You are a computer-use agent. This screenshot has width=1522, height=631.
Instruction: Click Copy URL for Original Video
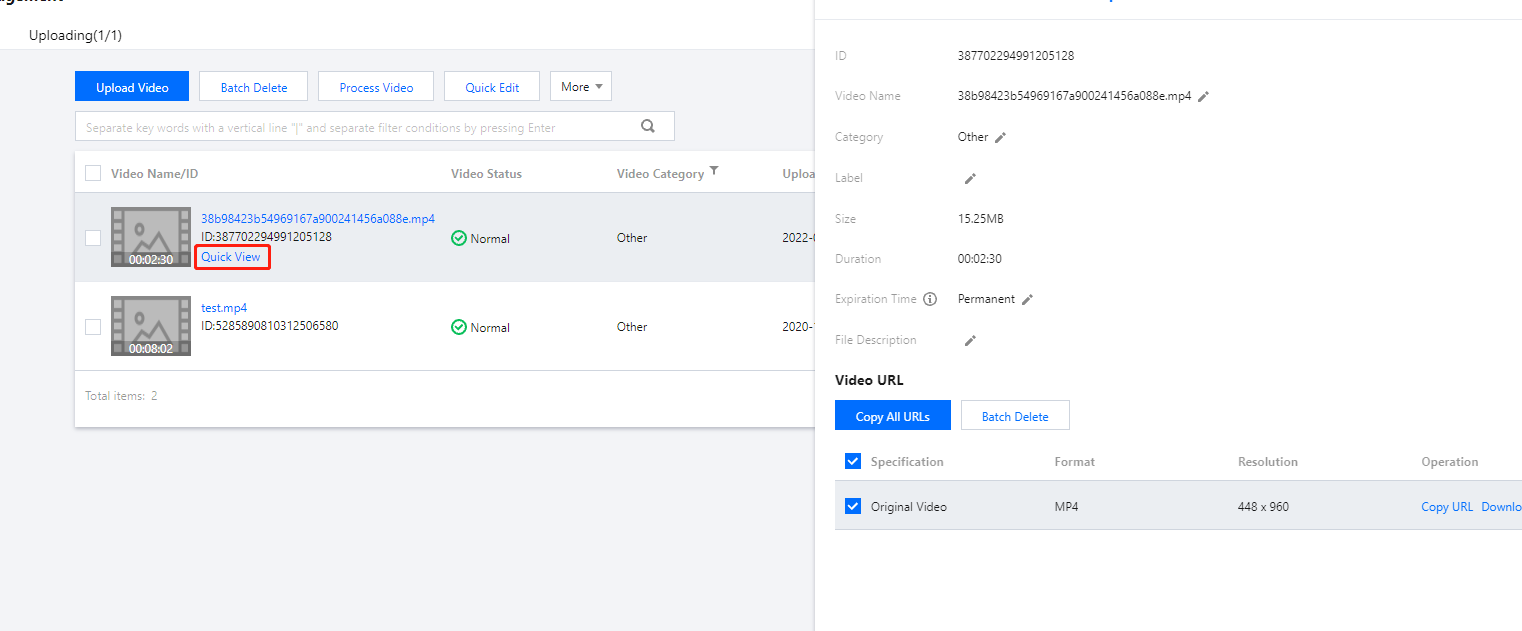pos(1447,507)
